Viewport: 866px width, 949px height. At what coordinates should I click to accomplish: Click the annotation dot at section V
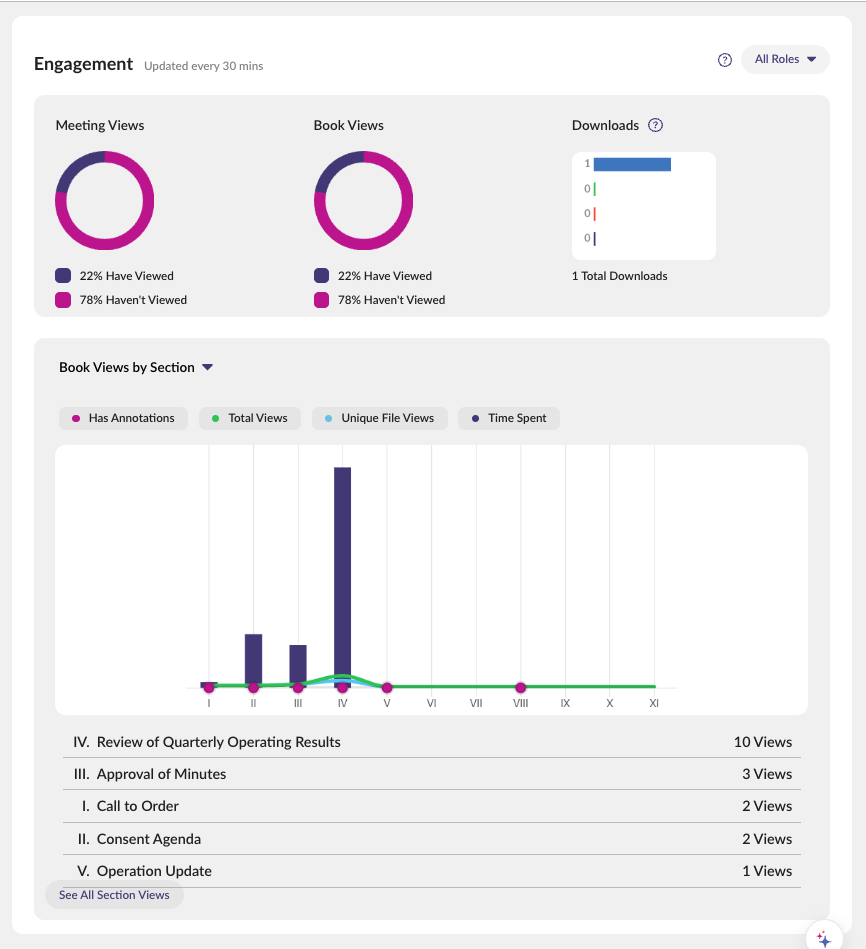point(387,688)
